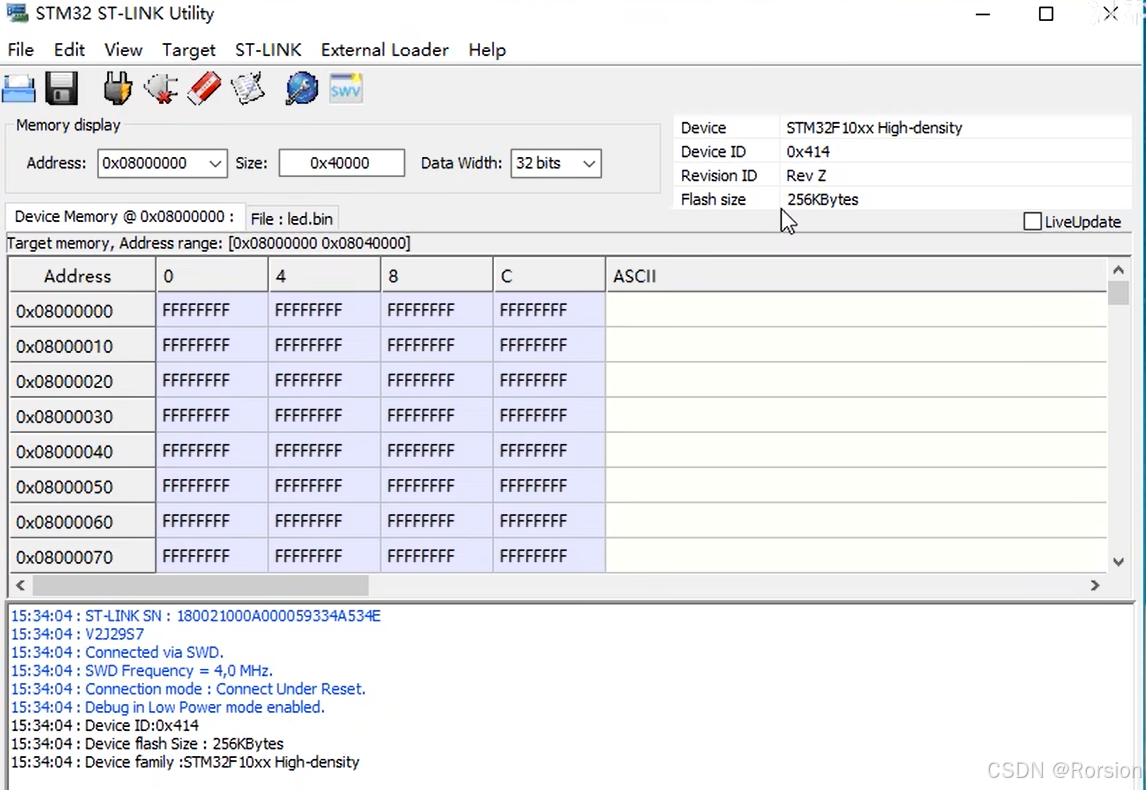Click the horizontal scrollbar left arrow
Image resolution: width=1146 pixels, height=790 pixels.
point(20,585)
